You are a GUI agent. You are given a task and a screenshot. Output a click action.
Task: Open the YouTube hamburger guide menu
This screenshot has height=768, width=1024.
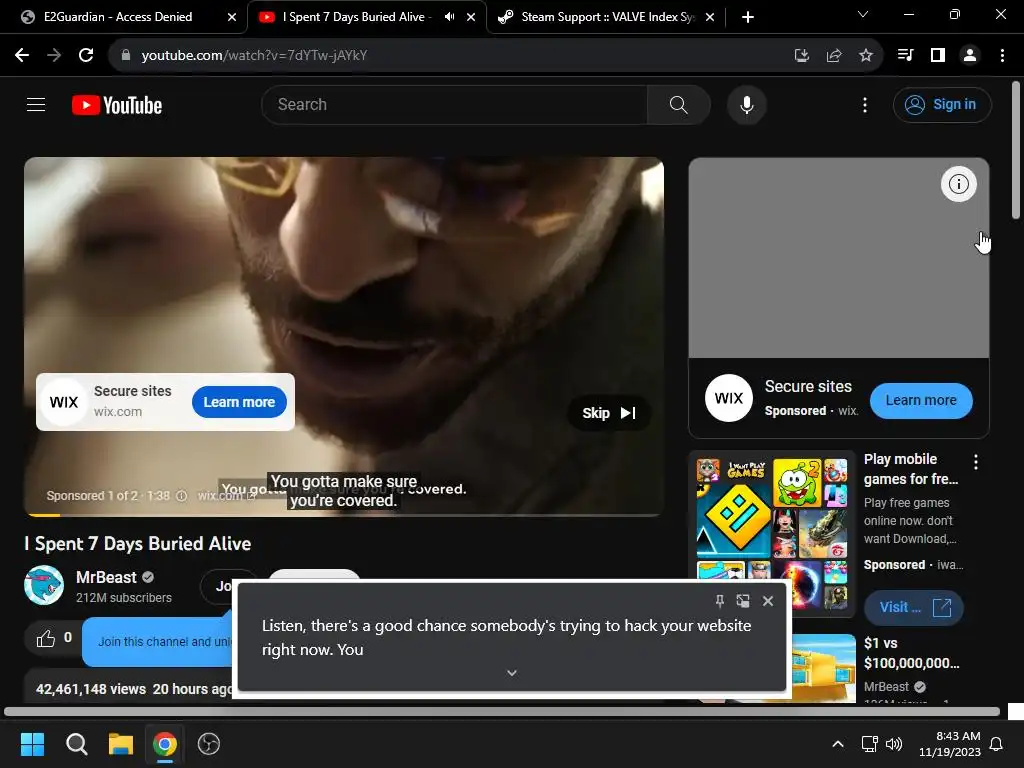(36, 104)
